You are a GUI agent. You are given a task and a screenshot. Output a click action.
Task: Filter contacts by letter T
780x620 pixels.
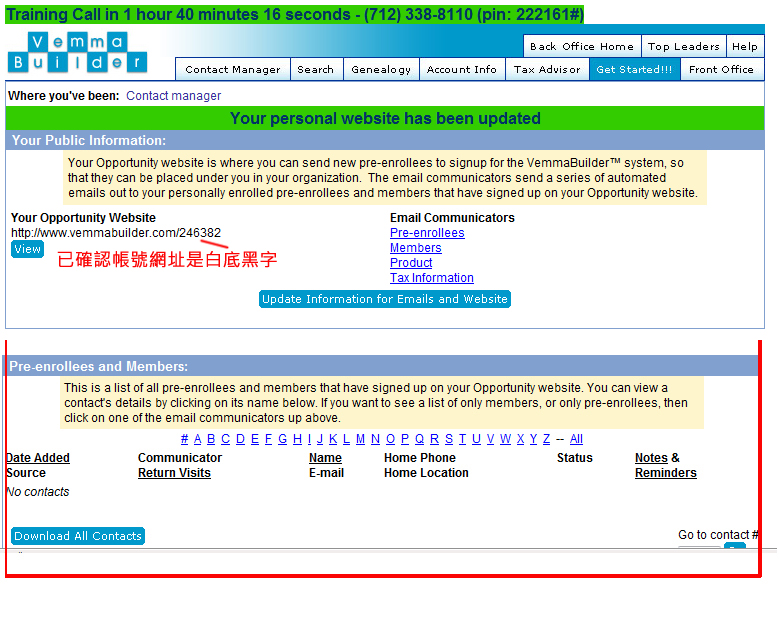pyautogui.click(x=463, y=439)
